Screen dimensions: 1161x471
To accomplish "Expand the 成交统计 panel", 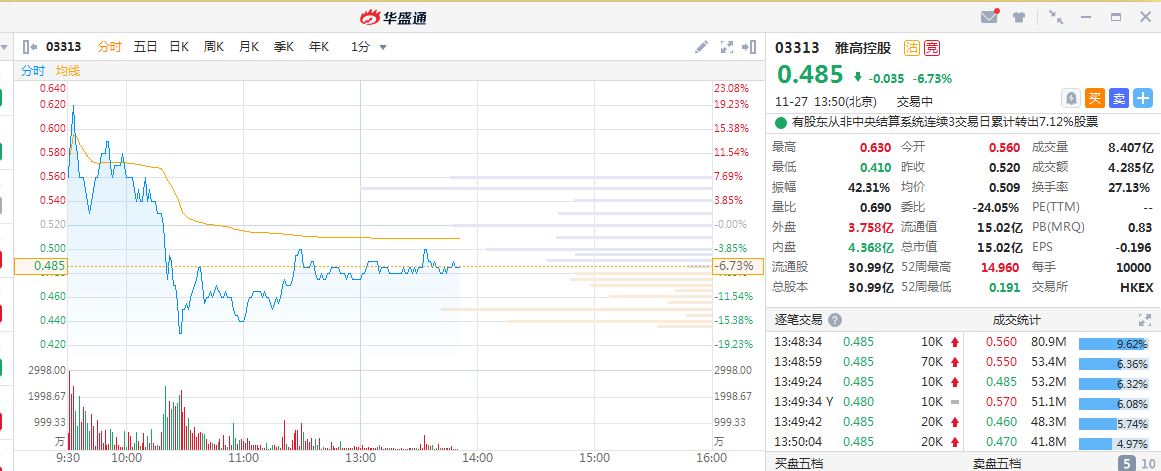I will (1145, 320).
